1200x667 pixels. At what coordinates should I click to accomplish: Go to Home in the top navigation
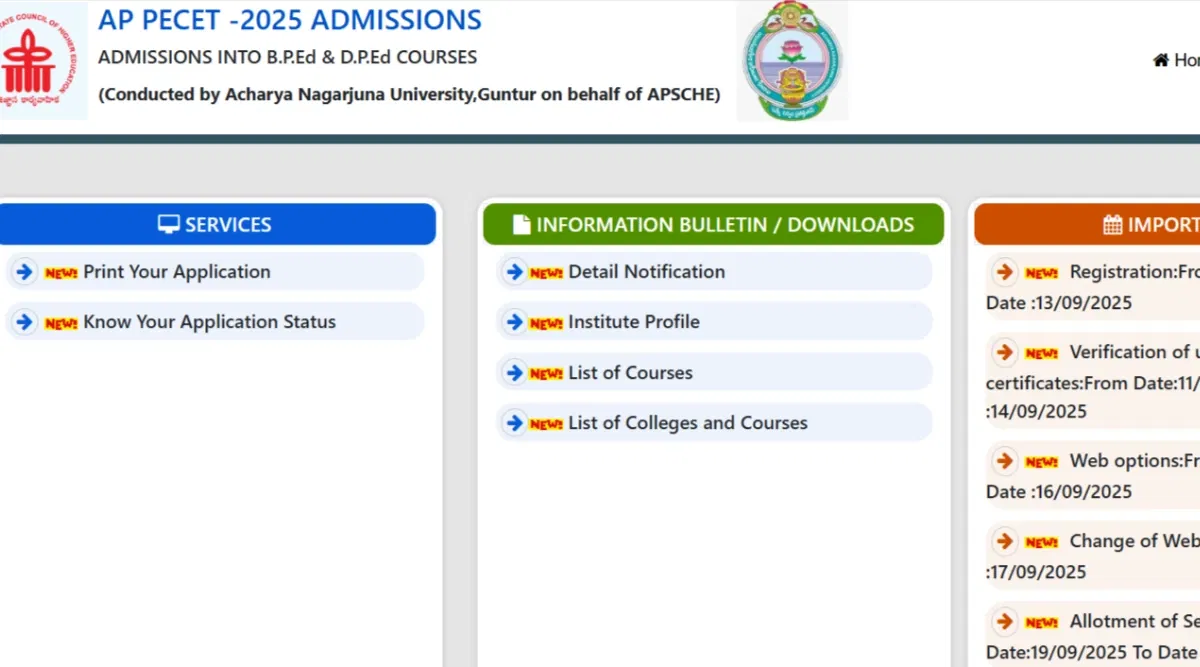point(1177,60)
